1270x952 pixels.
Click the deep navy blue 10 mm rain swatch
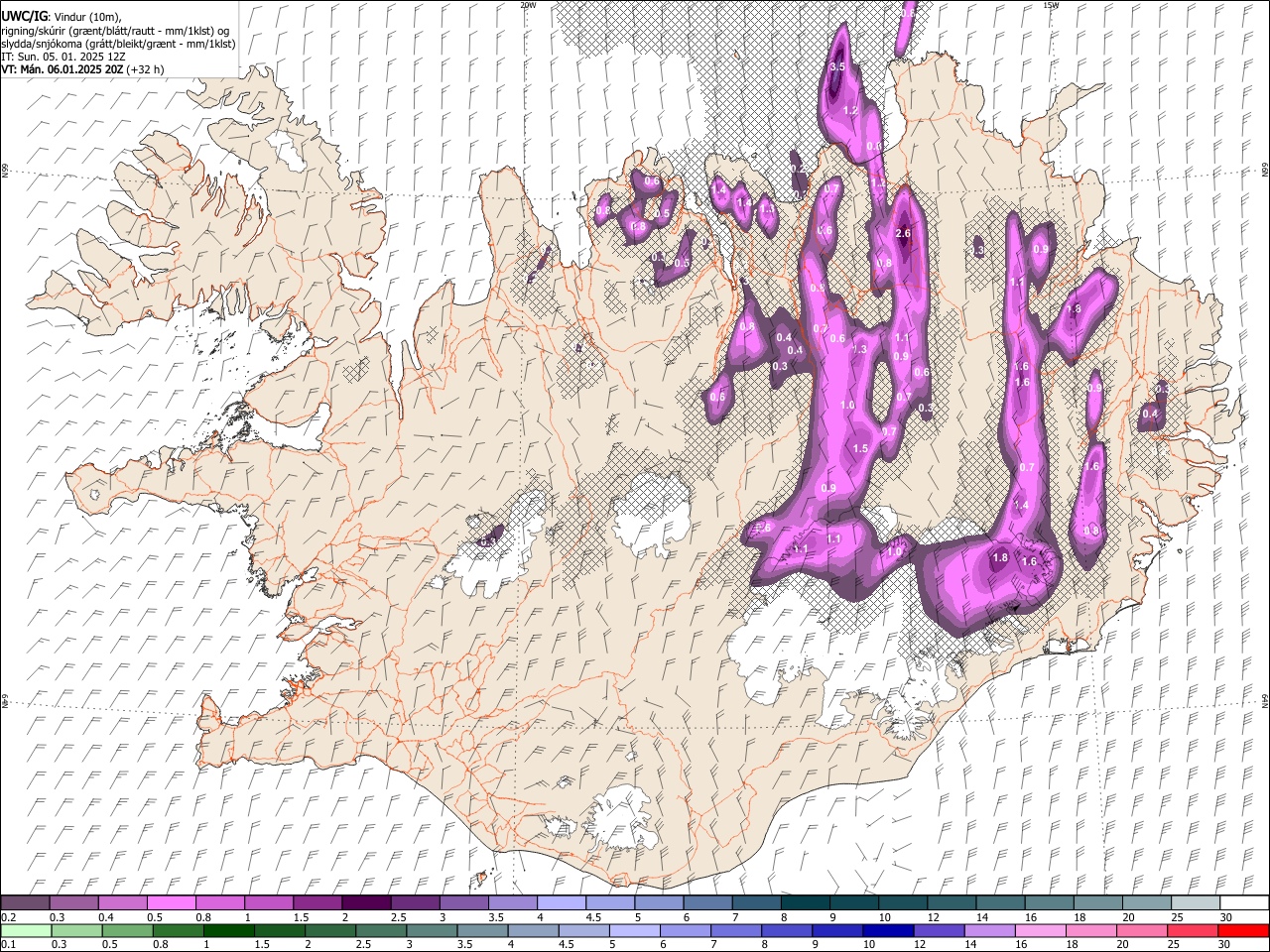pos(888,930)
